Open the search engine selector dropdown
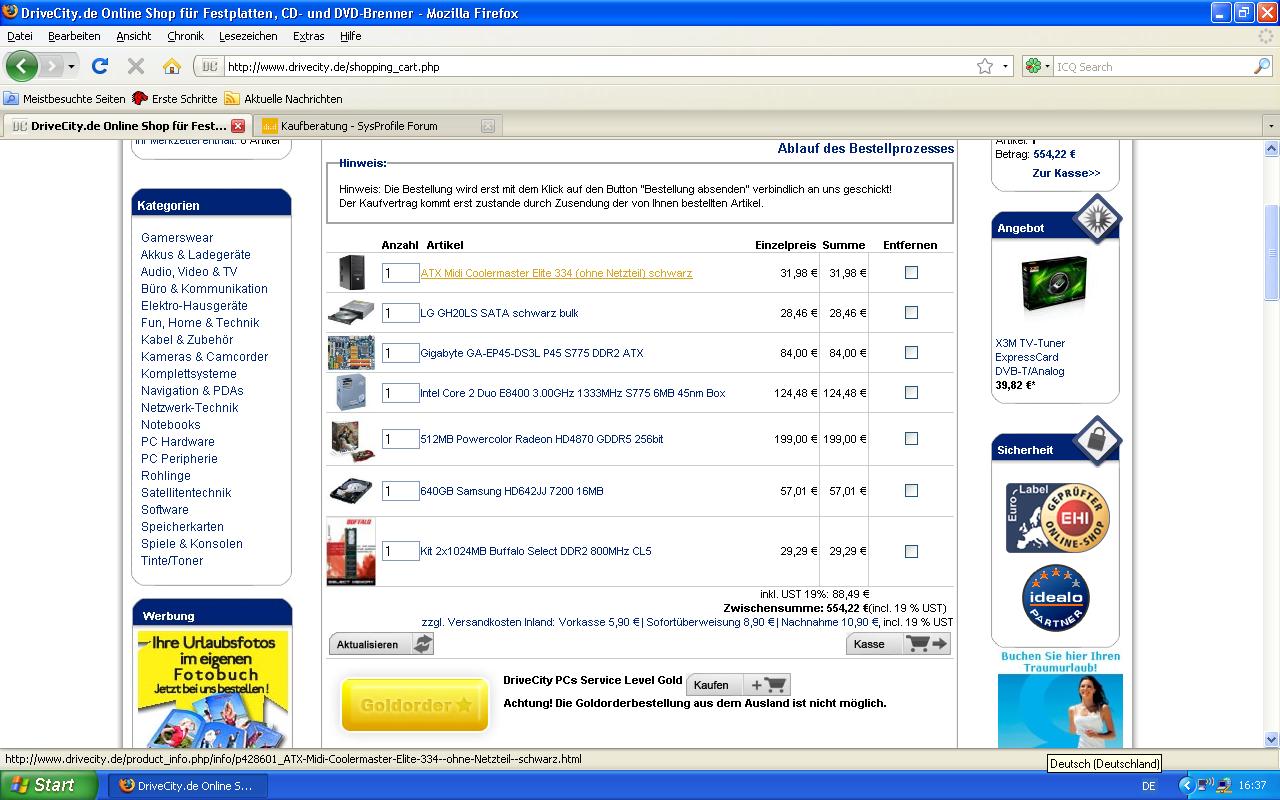The image size is (1280, 800). click(1037, 67)
